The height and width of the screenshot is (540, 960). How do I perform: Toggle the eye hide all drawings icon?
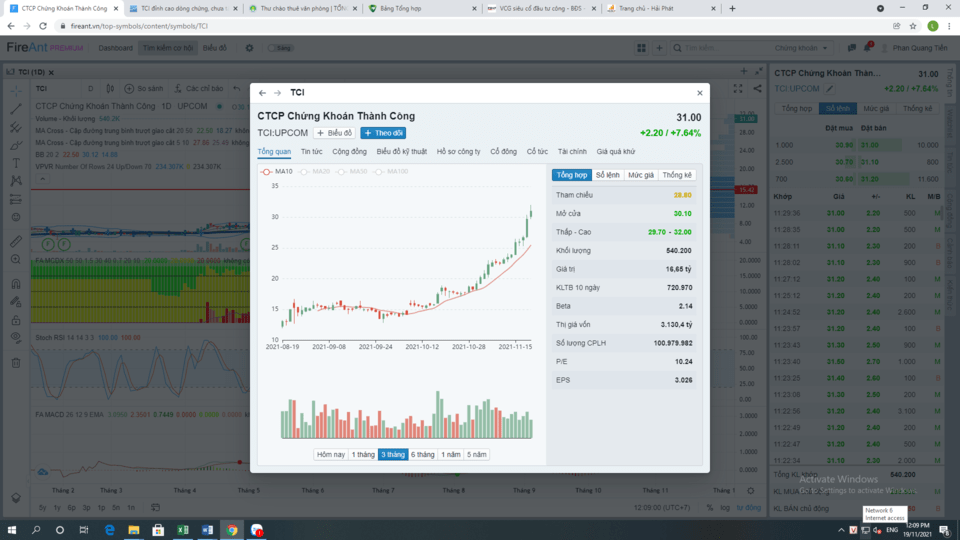click(16, 338)
